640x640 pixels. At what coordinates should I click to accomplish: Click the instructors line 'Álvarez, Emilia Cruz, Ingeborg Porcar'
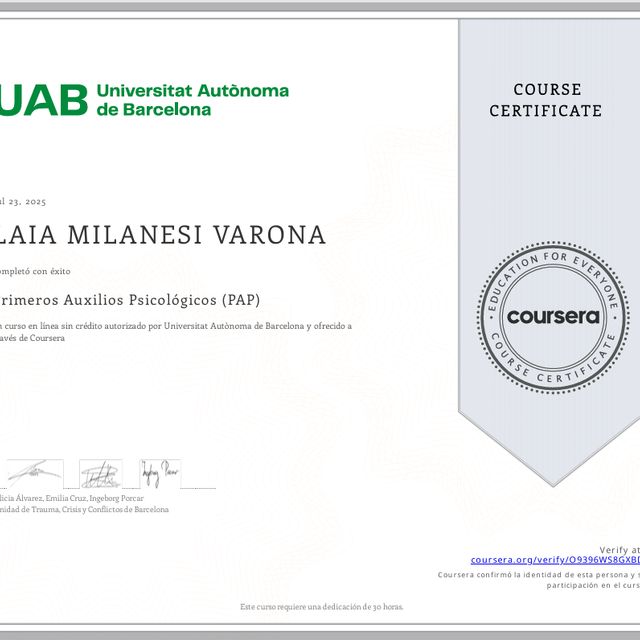tap(80, 498)
